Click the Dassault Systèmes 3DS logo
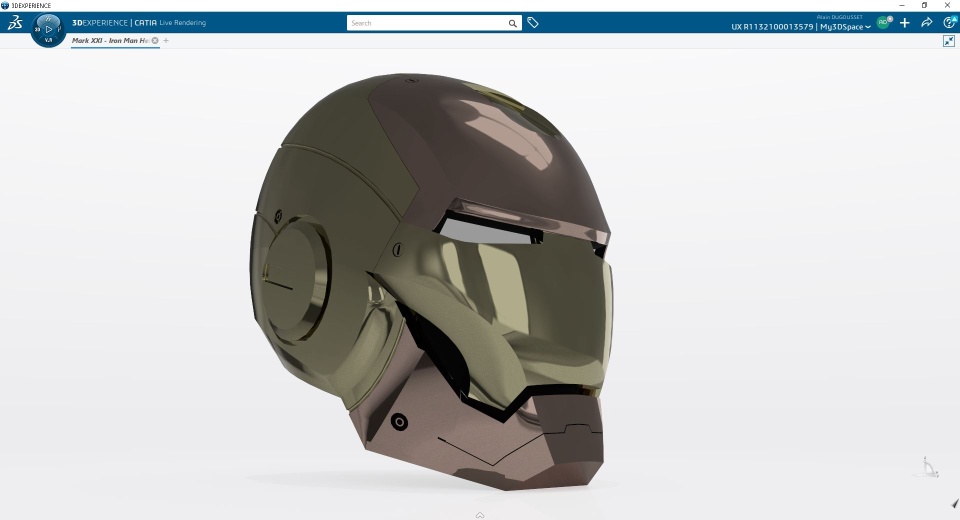Image resolution: width=960 pixels, height=520 pixels. 15,23
